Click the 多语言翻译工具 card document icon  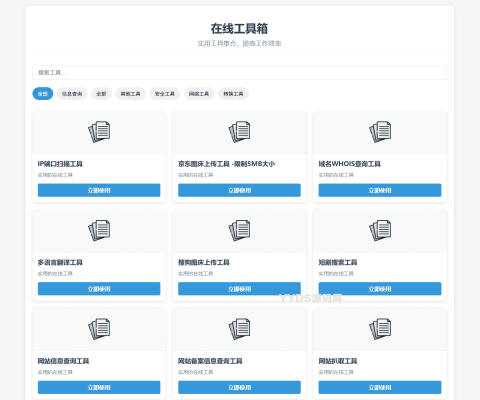click(x=99, y=230)
